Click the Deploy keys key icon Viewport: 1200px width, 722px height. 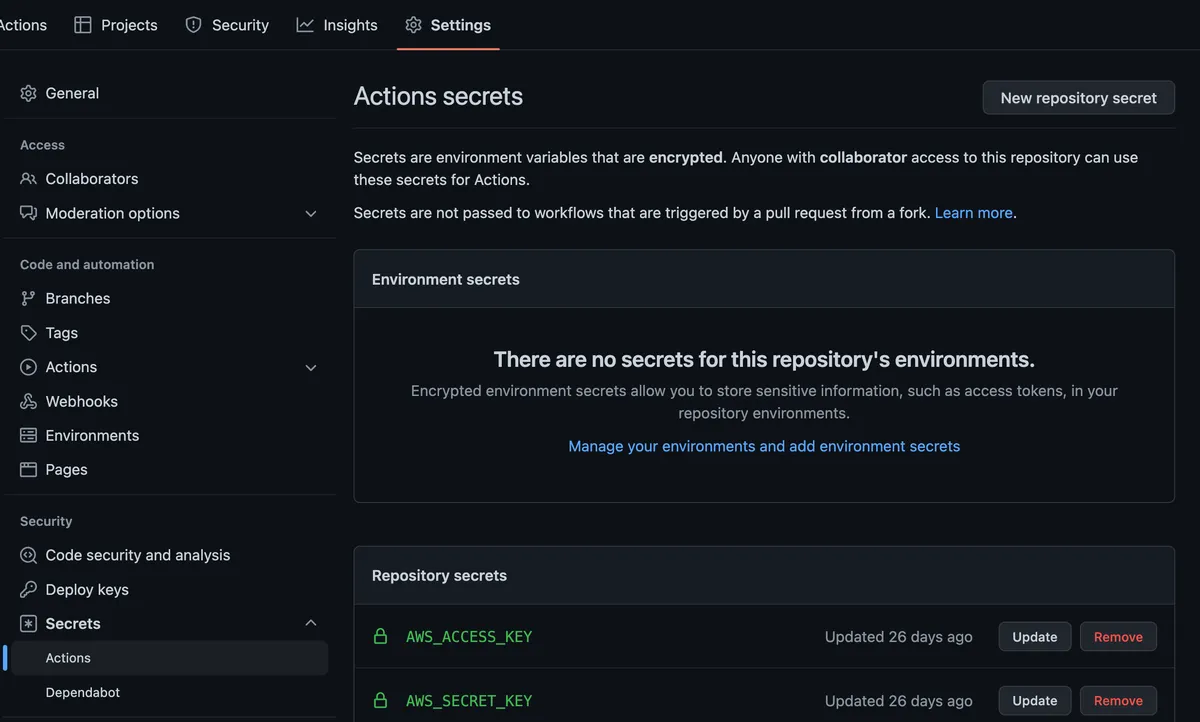coord(28,590)
